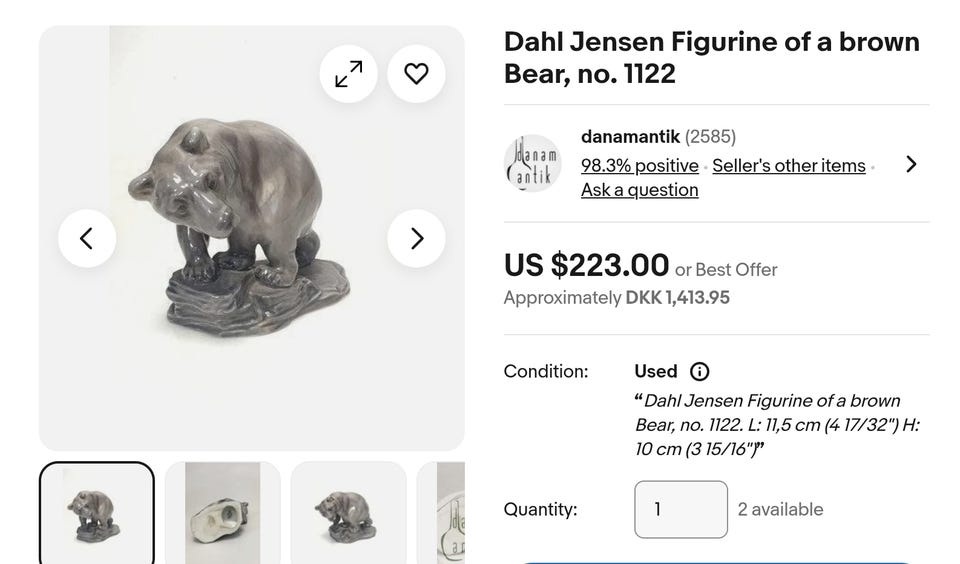Expand seller details with right chevron
The image size is (960, 564).
pos(910,164)
